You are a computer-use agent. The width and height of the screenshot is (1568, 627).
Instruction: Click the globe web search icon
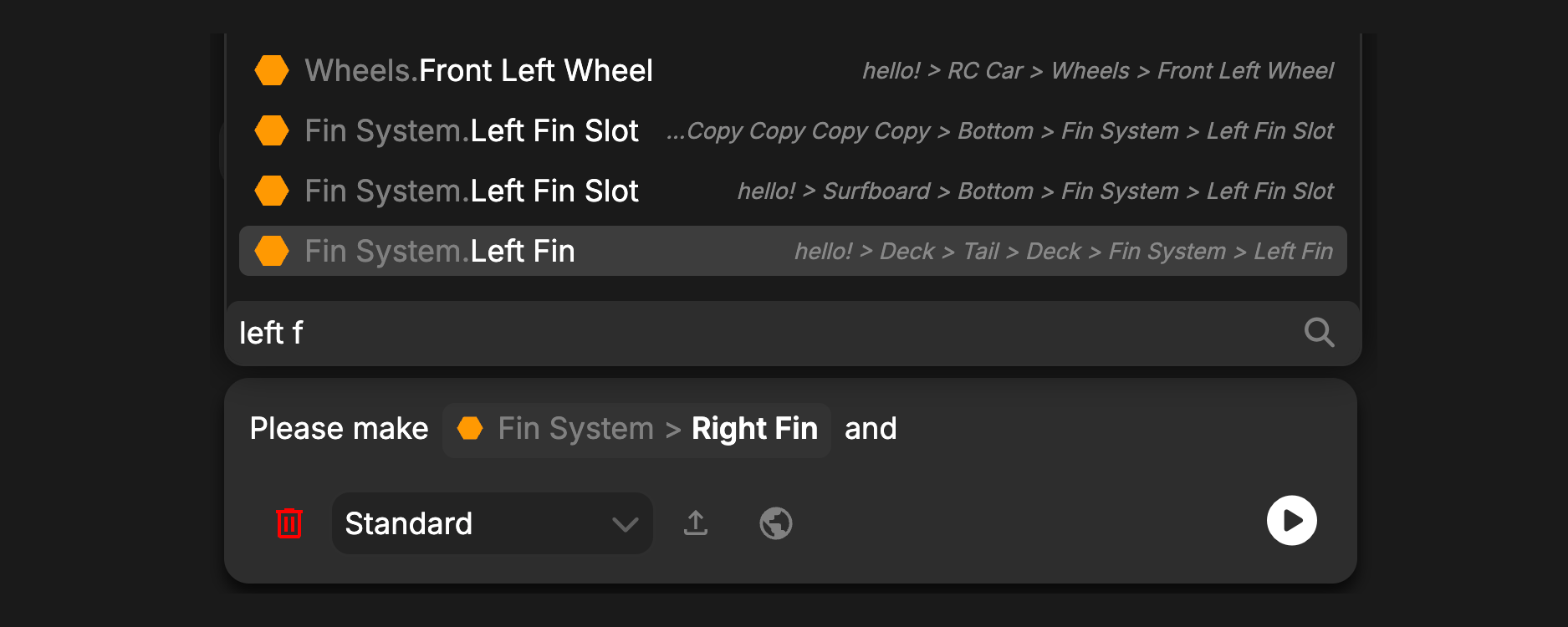(x=776, y=523)
